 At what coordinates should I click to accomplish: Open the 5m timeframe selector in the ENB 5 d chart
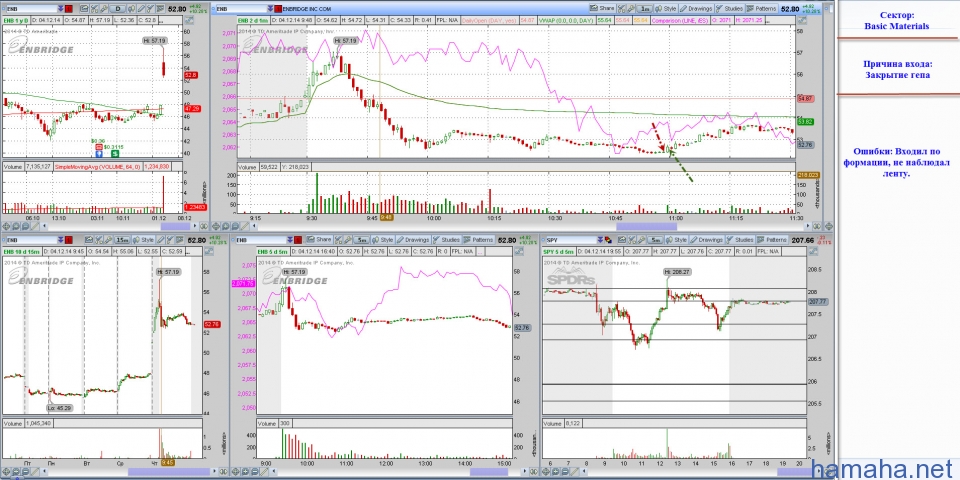[362, 239]
